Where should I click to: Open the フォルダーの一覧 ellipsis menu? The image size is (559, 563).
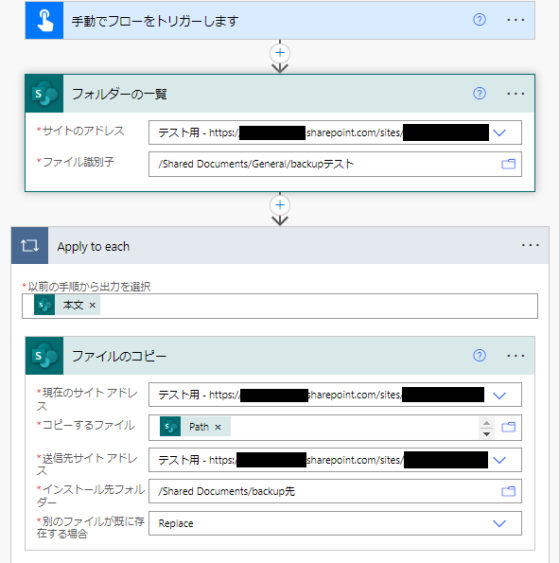[516, 94]
